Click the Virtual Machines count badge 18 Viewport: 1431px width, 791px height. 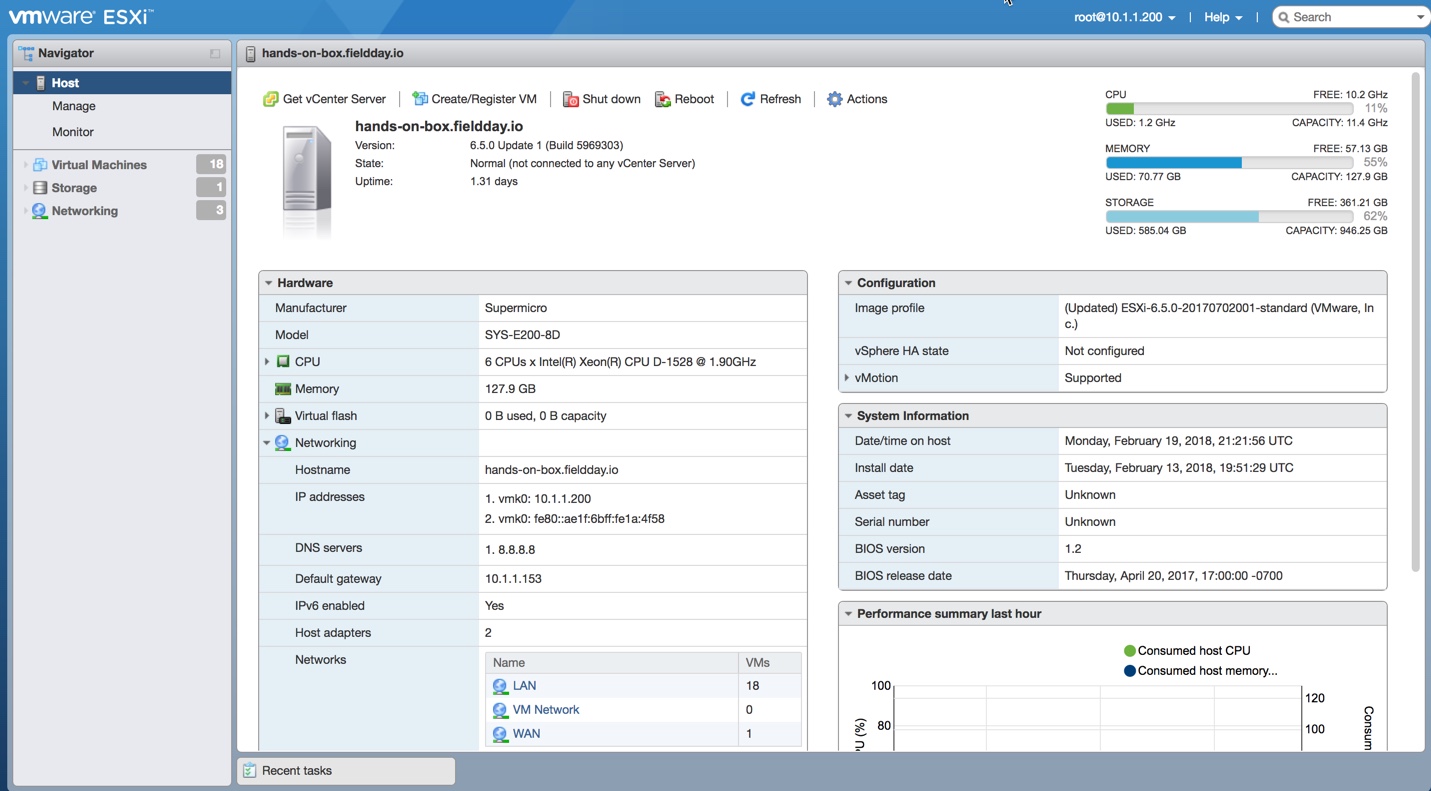tap(211, 164)
